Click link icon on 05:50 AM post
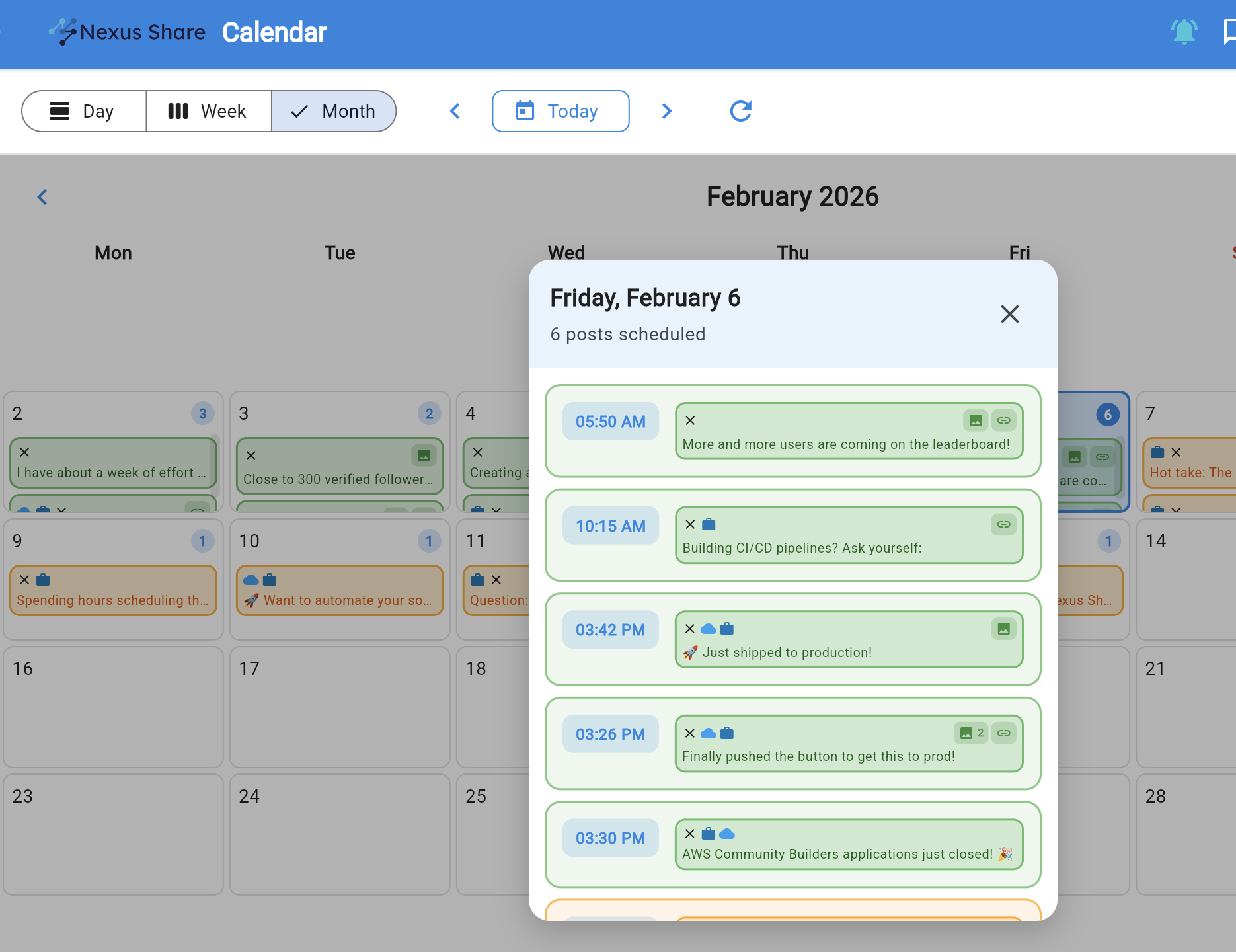 click(x=1003, y=420)
